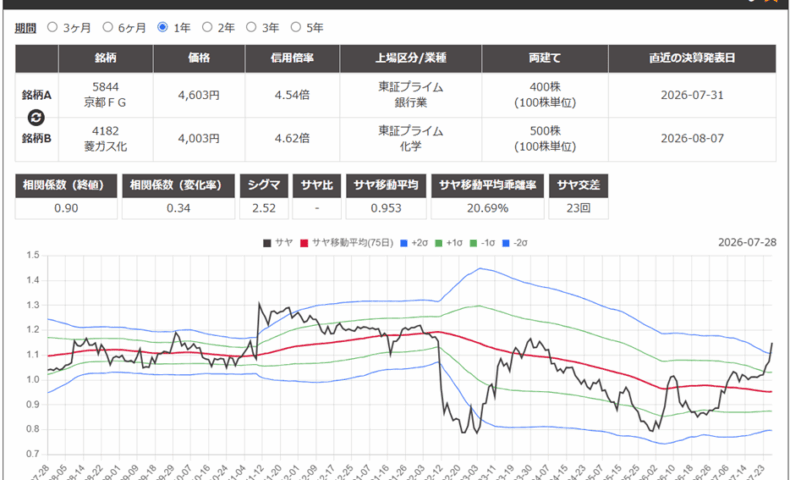Toggle the -2σ blue legend entry
The width and height of the screenshot is (790, 480).
515,243
